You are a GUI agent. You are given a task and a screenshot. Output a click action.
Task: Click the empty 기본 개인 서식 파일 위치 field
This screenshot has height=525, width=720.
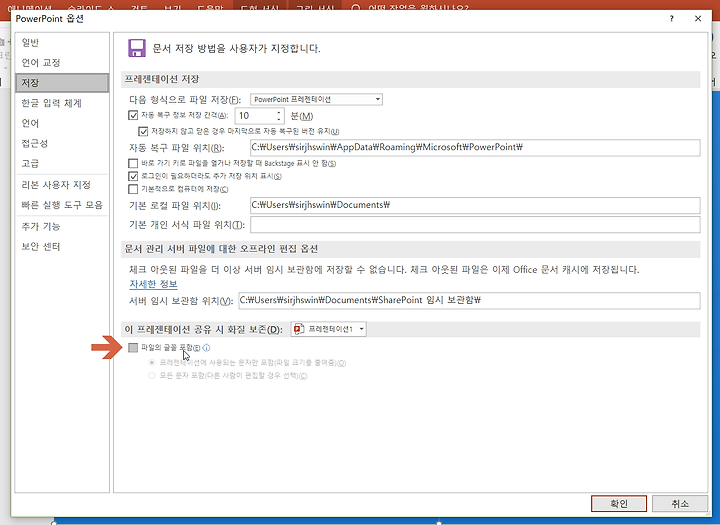[475, 225]
